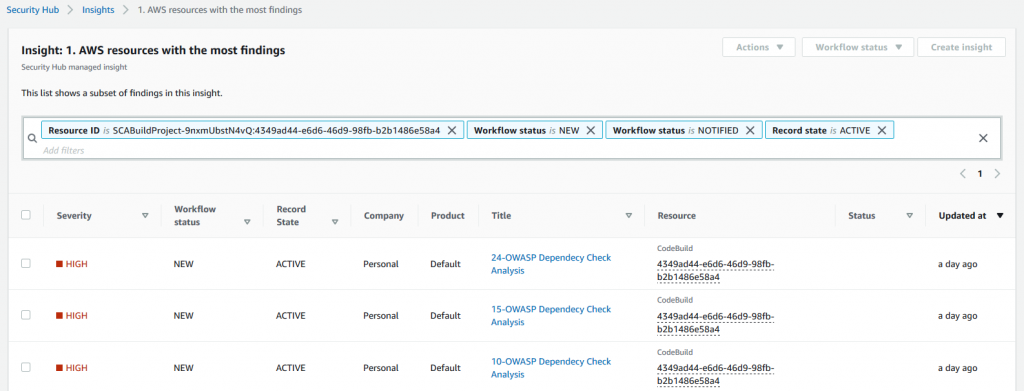Open the Workflow status dropdown button

click(x=858, y=47)
